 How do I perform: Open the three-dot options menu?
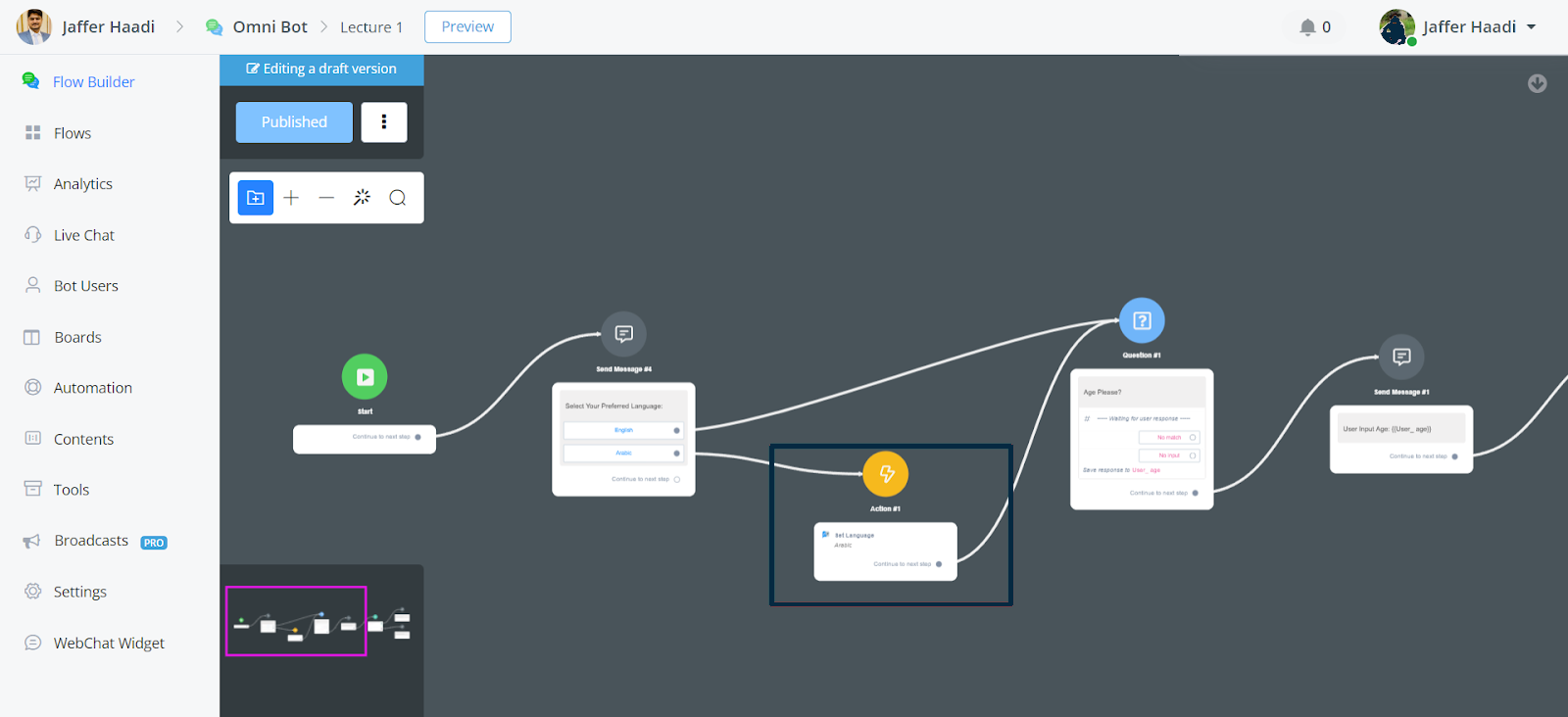click(x=384, y=122)
